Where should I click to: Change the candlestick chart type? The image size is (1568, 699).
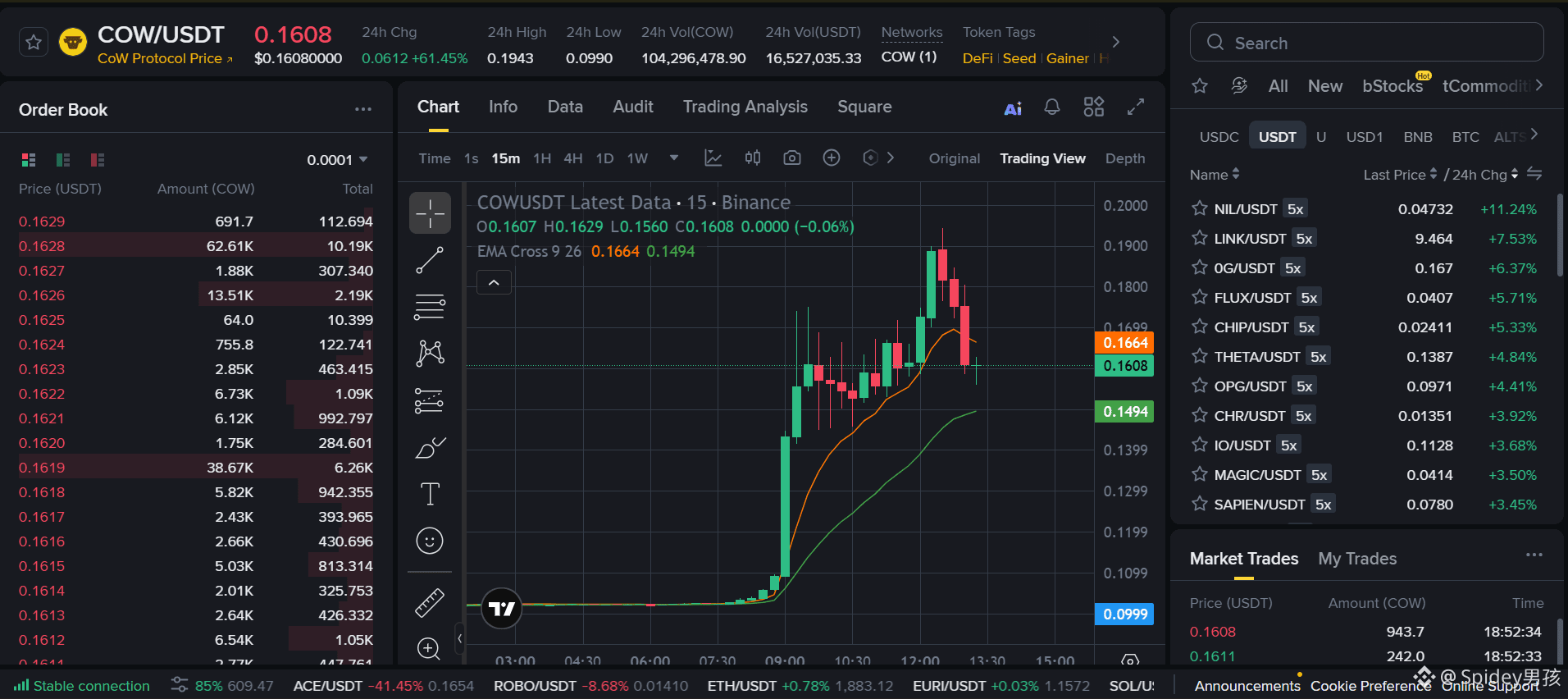(753, 158)
